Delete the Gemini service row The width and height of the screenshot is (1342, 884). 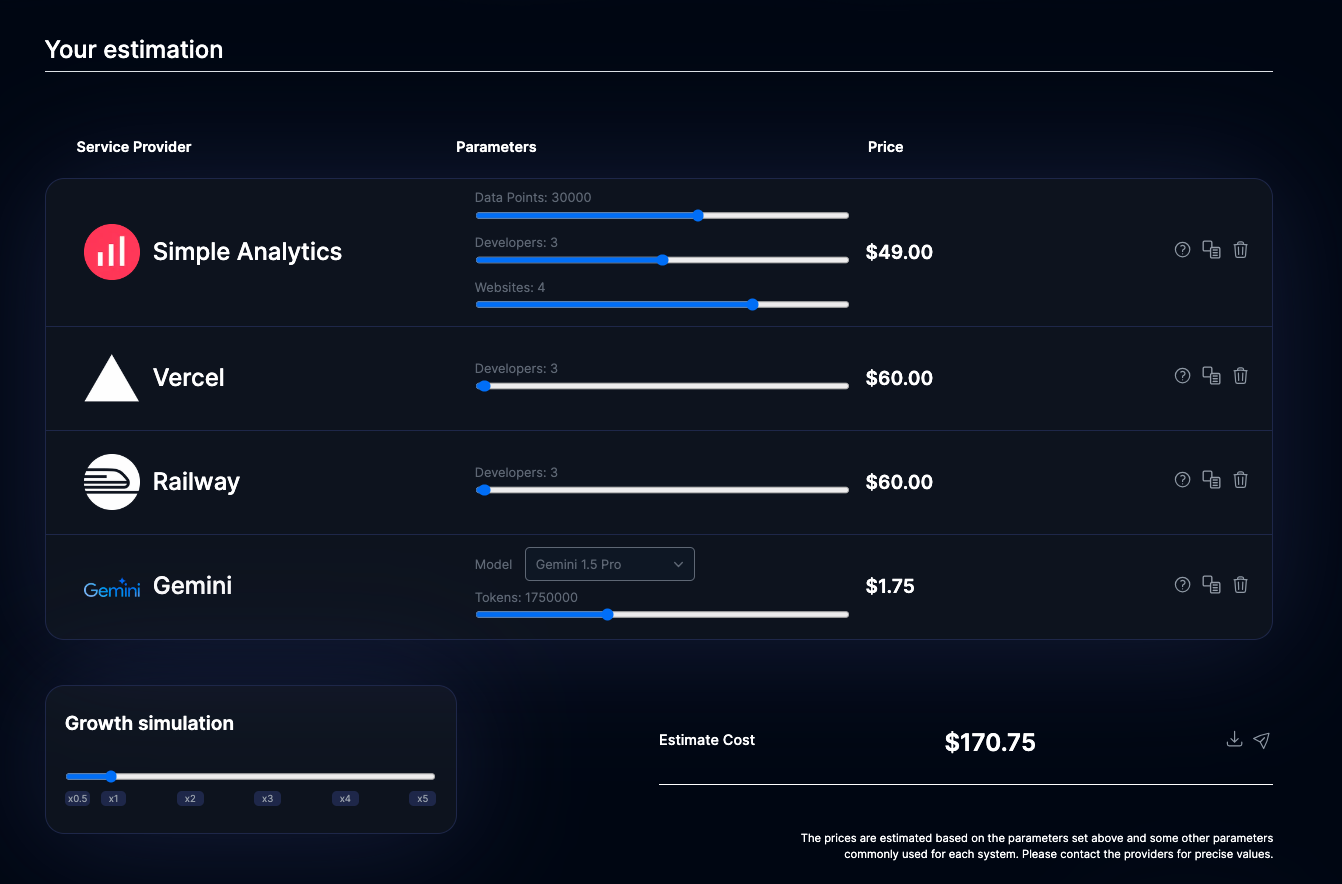point(1240,584)
